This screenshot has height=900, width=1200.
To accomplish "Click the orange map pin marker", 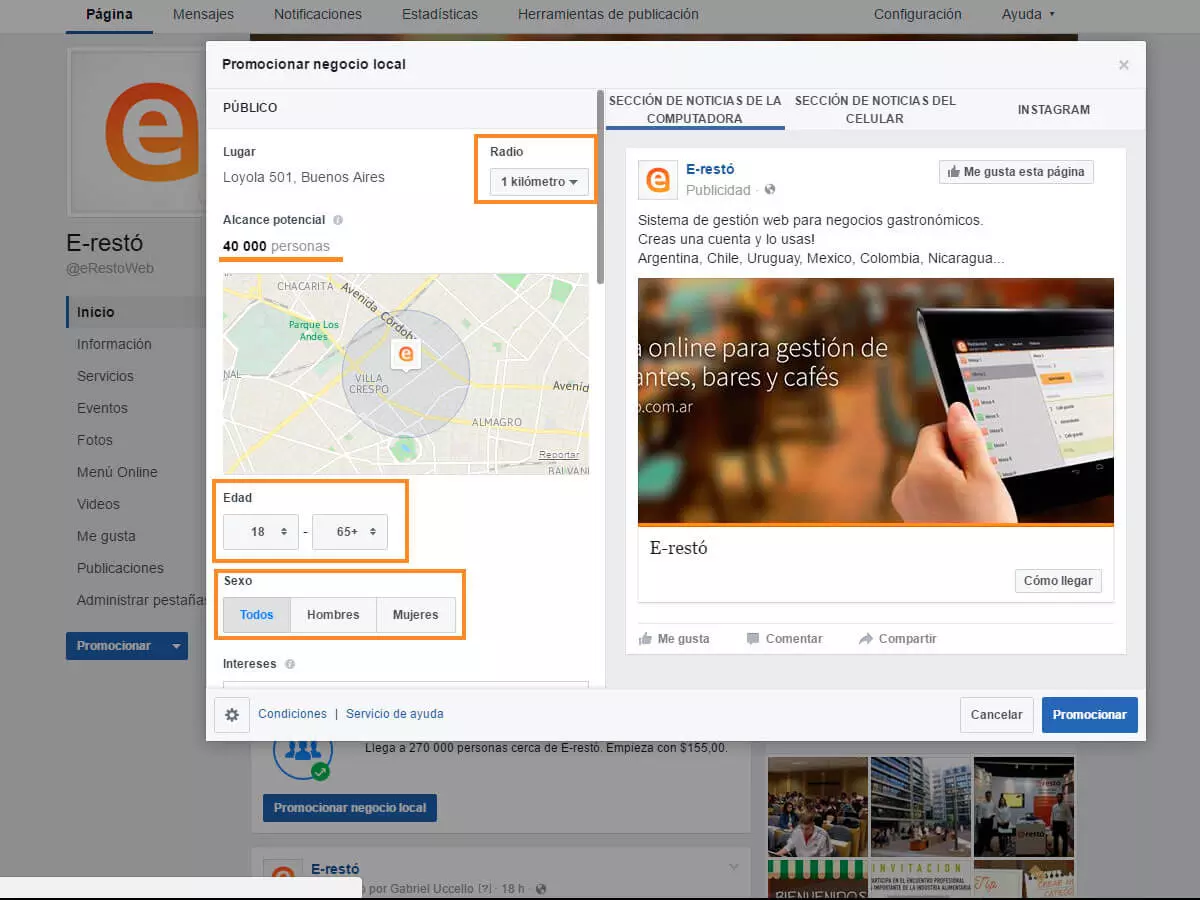I will point(406,355).
